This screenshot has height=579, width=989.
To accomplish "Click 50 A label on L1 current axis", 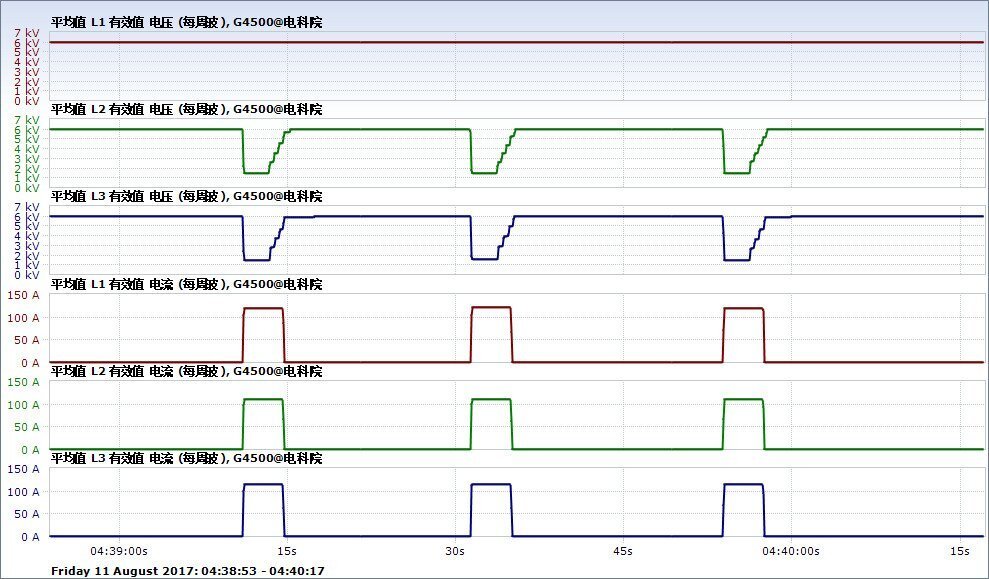I will (26, 340).
